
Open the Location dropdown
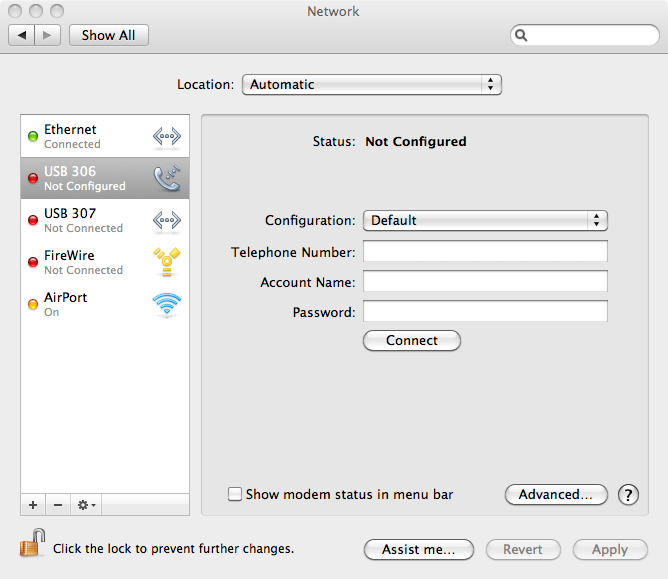[371, 85]
